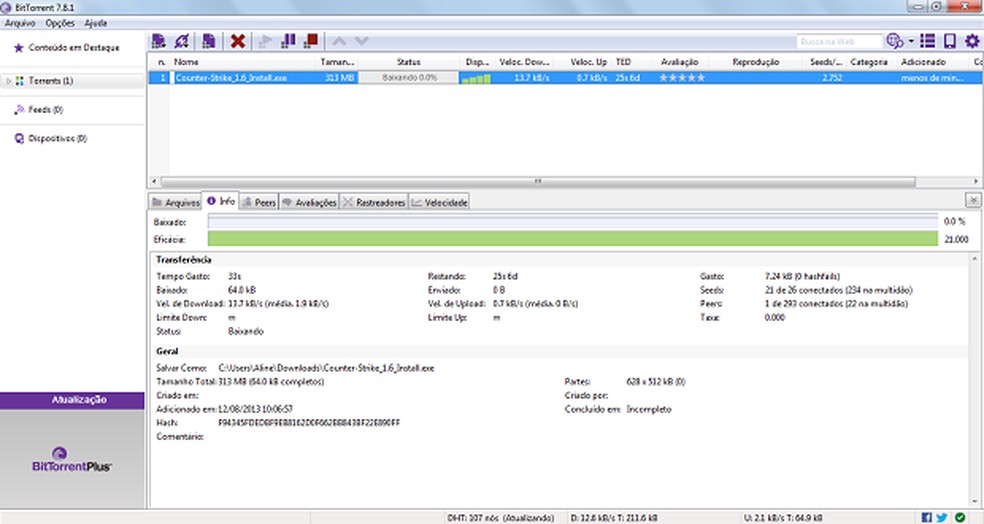The image size is (984, 524).
Task: Click the five-star rating in torrent row
Action: click(x=682, y=78)
